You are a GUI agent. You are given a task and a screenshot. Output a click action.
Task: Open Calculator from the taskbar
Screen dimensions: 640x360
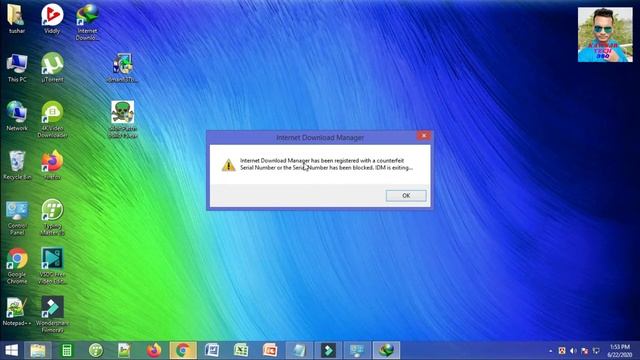(67, 350)
